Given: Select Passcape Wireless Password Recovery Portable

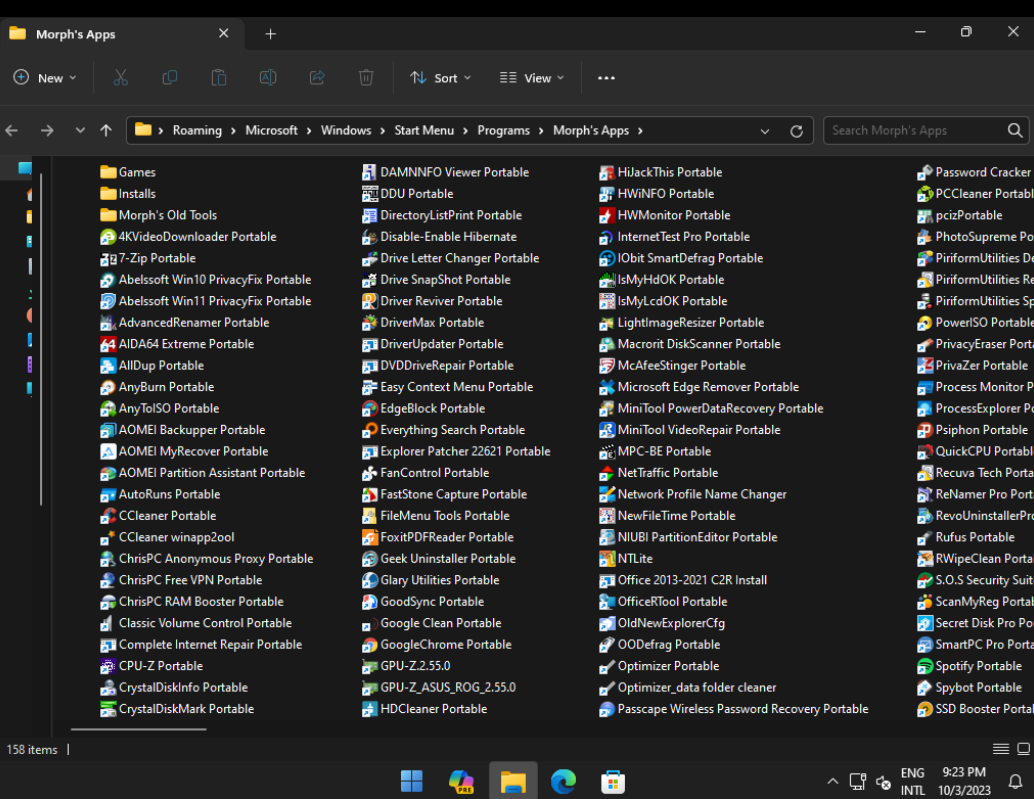Looking at the screenshot, I should tap(733, 709).
